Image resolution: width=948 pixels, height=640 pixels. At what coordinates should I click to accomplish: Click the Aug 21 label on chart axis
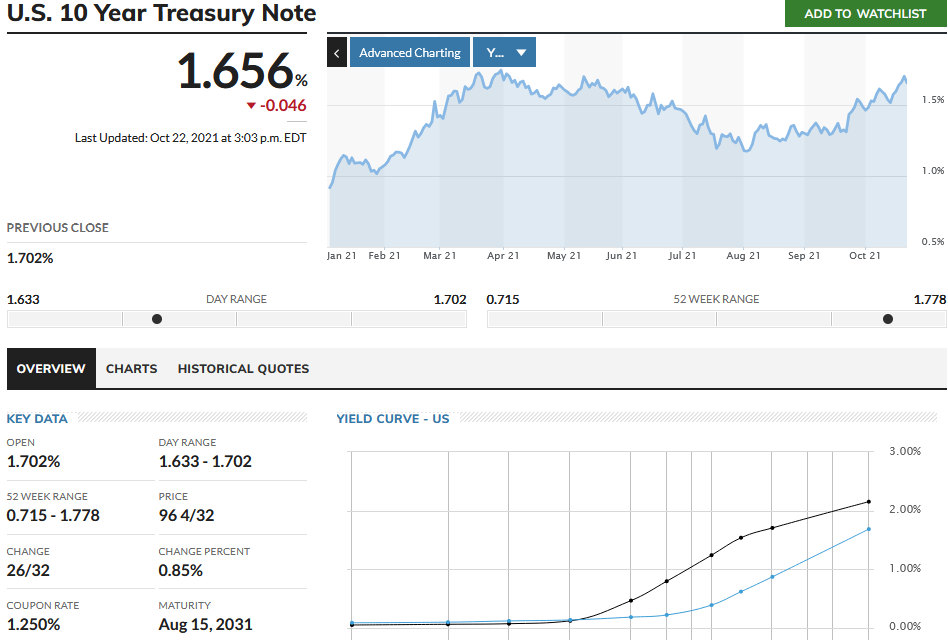[743, 256]
